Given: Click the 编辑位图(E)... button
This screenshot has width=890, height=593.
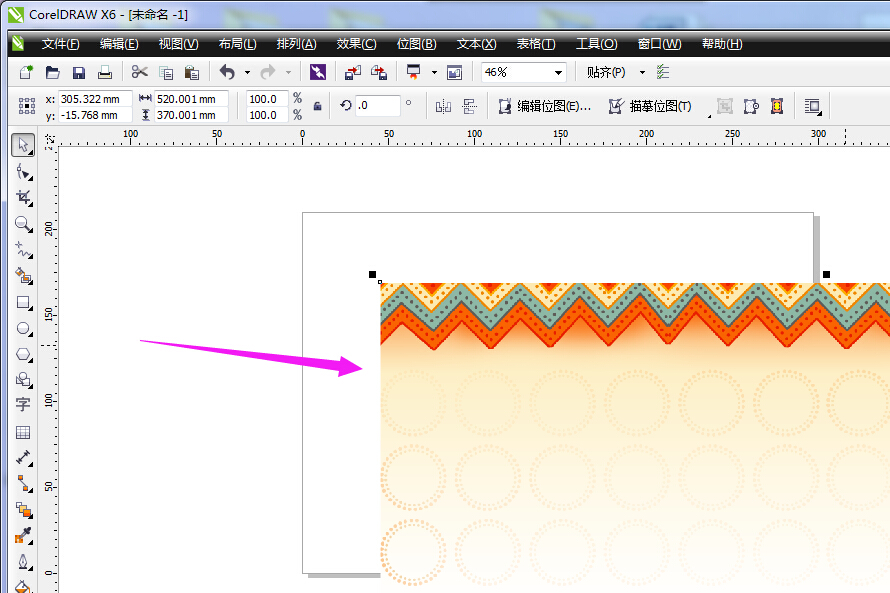Looking at the screenshot, I should point(545,106).
